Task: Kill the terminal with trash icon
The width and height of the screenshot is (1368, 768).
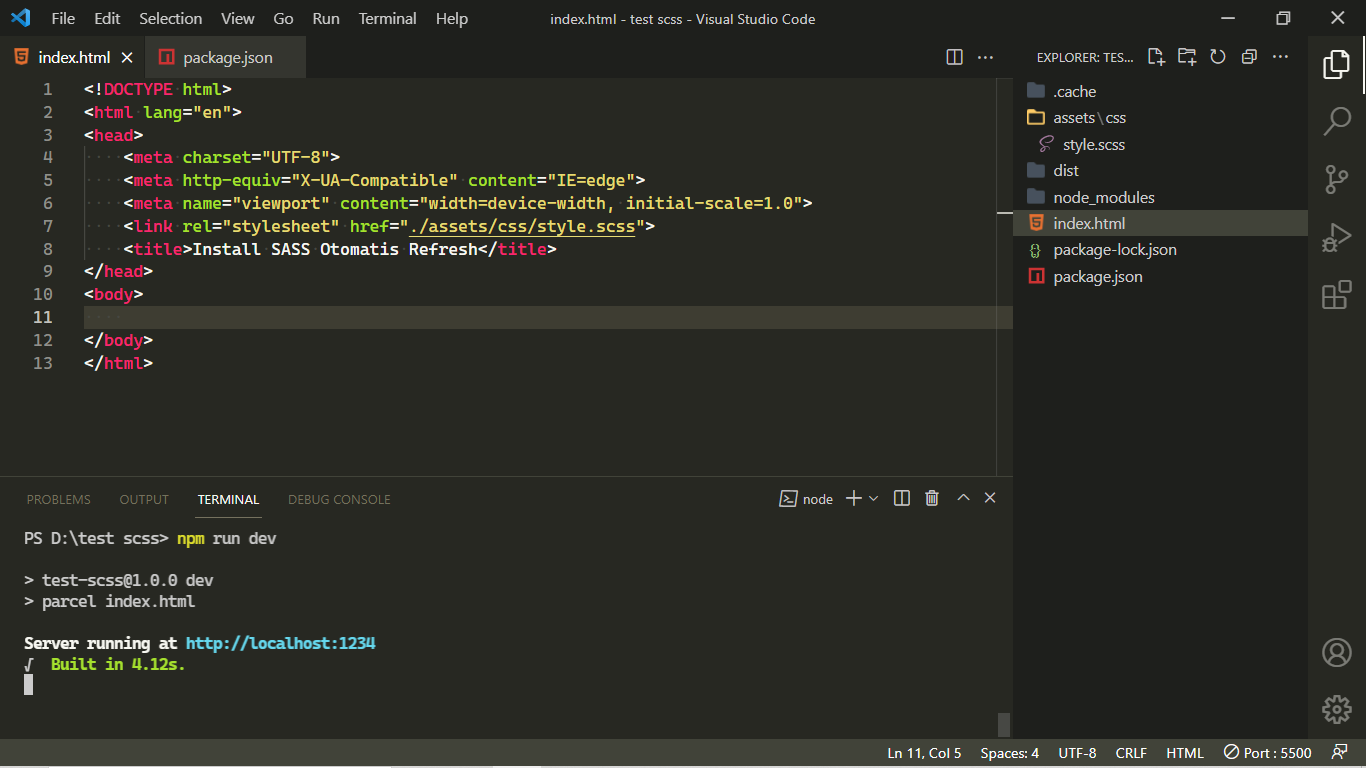Action: (x=932, y=498)
